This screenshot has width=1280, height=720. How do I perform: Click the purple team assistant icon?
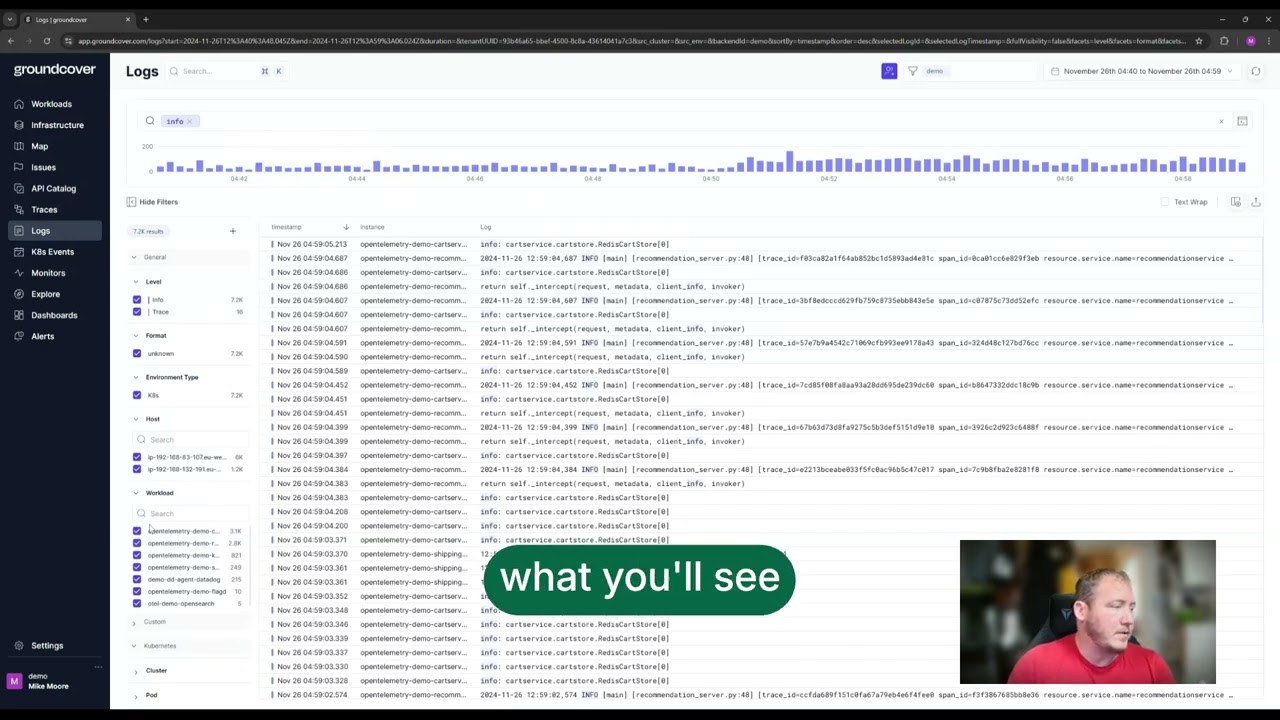[889, 71]
